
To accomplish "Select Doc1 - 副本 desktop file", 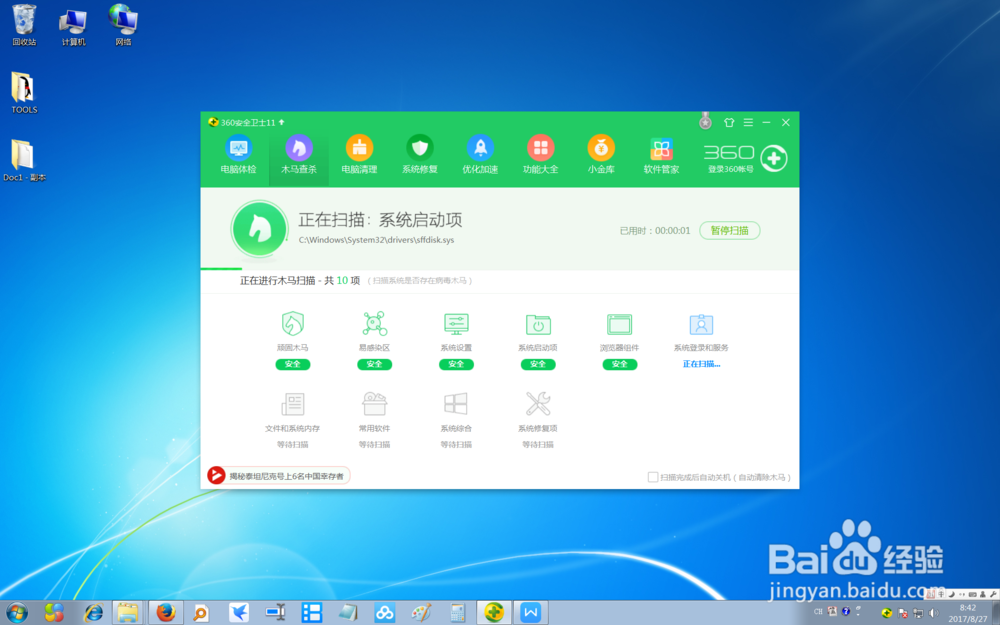I will point(24,161).
